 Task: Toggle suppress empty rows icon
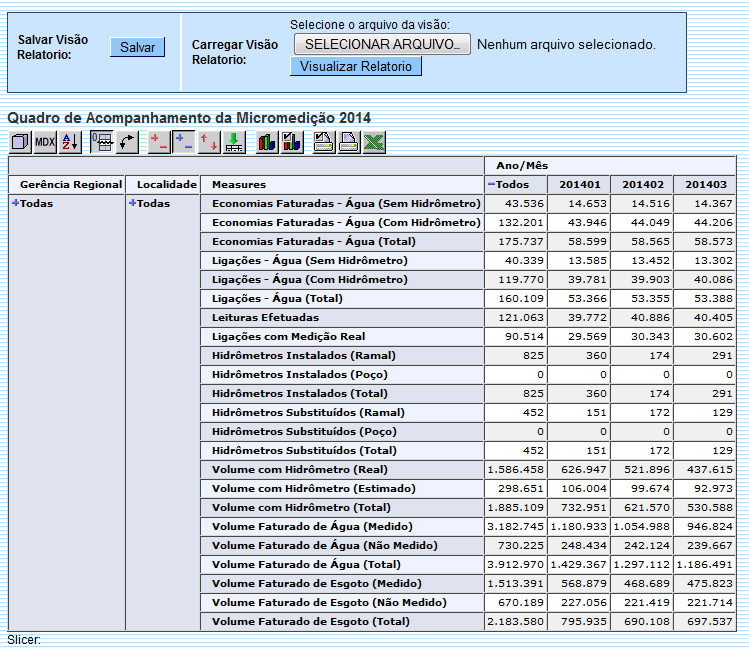(x=101, y=142)
